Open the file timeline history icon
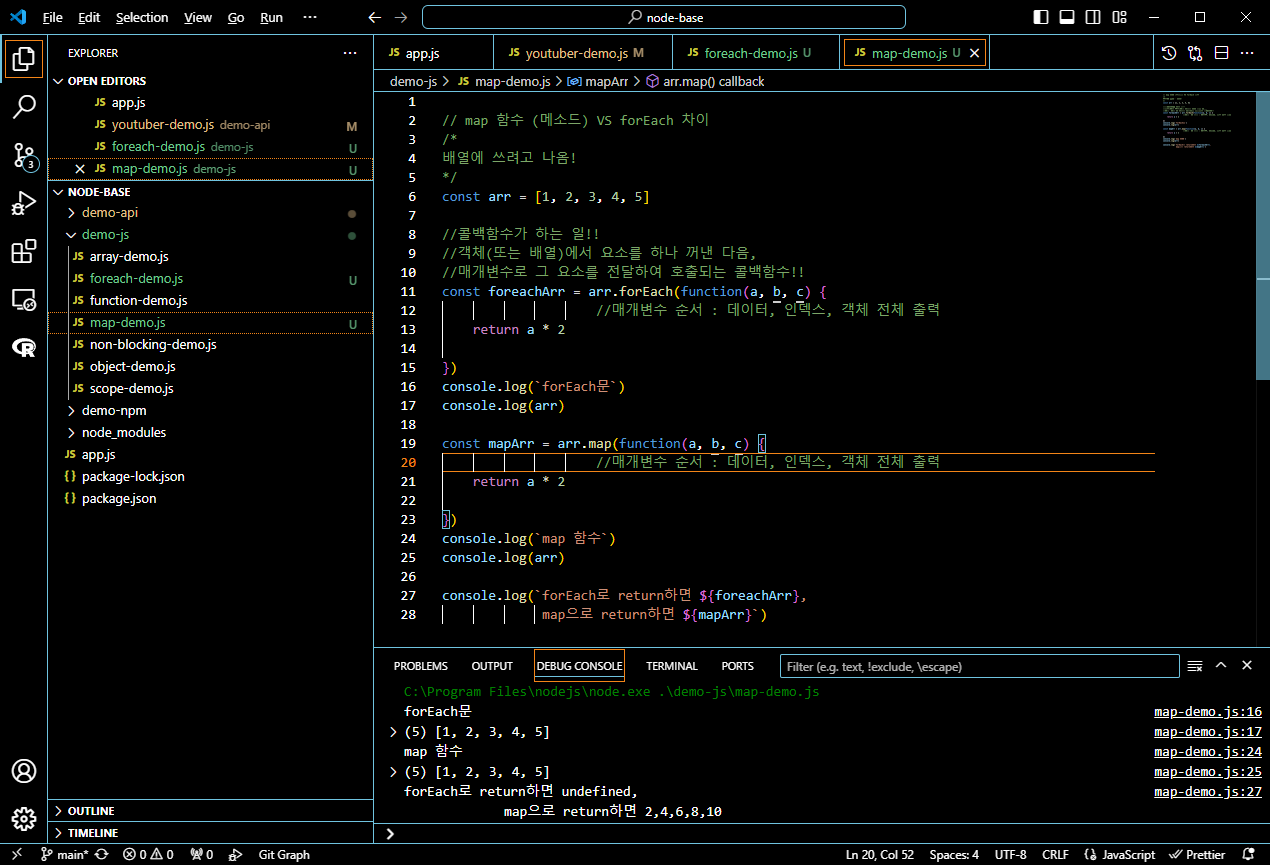The height and width of the screenshot is (865, 1270). (1169, 53)
